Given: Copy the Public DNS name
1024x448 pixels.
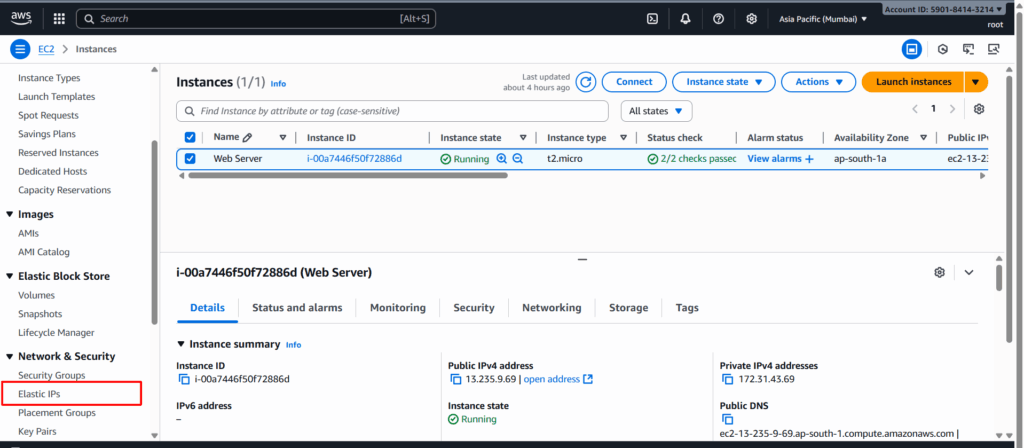Looking at the screenshot, I should tap(728, 420).
